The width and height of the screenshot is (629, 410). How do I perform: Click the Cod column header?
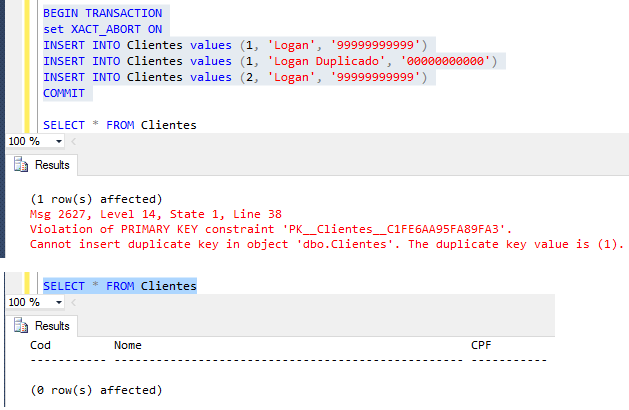[41, 345]
